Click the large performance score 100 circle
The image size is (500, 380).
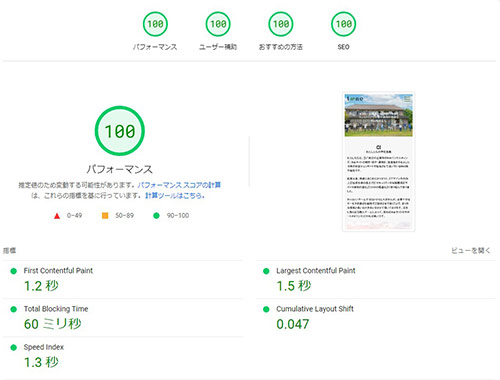click(x=120, y=131)
